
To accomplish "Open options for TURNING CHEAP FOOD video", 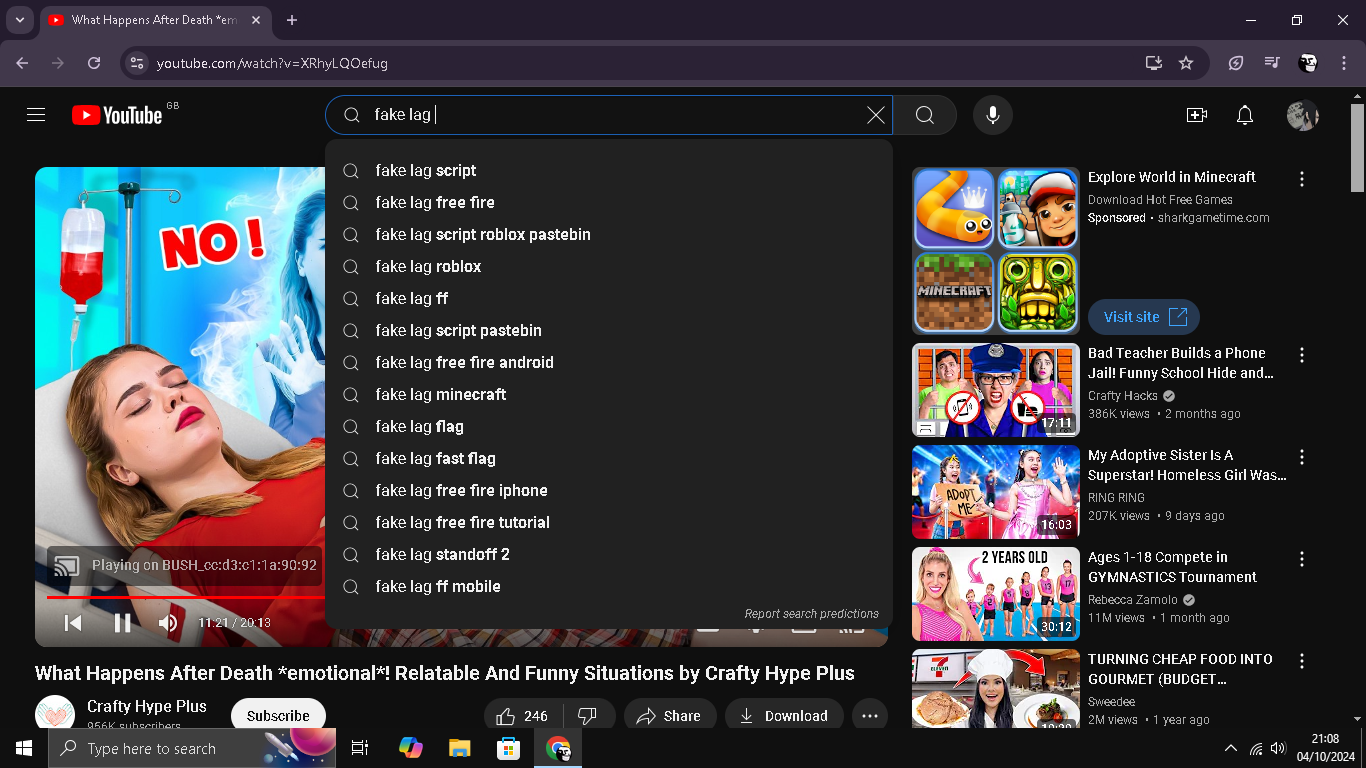I will pyautogui.click(x=1302, y=661).
